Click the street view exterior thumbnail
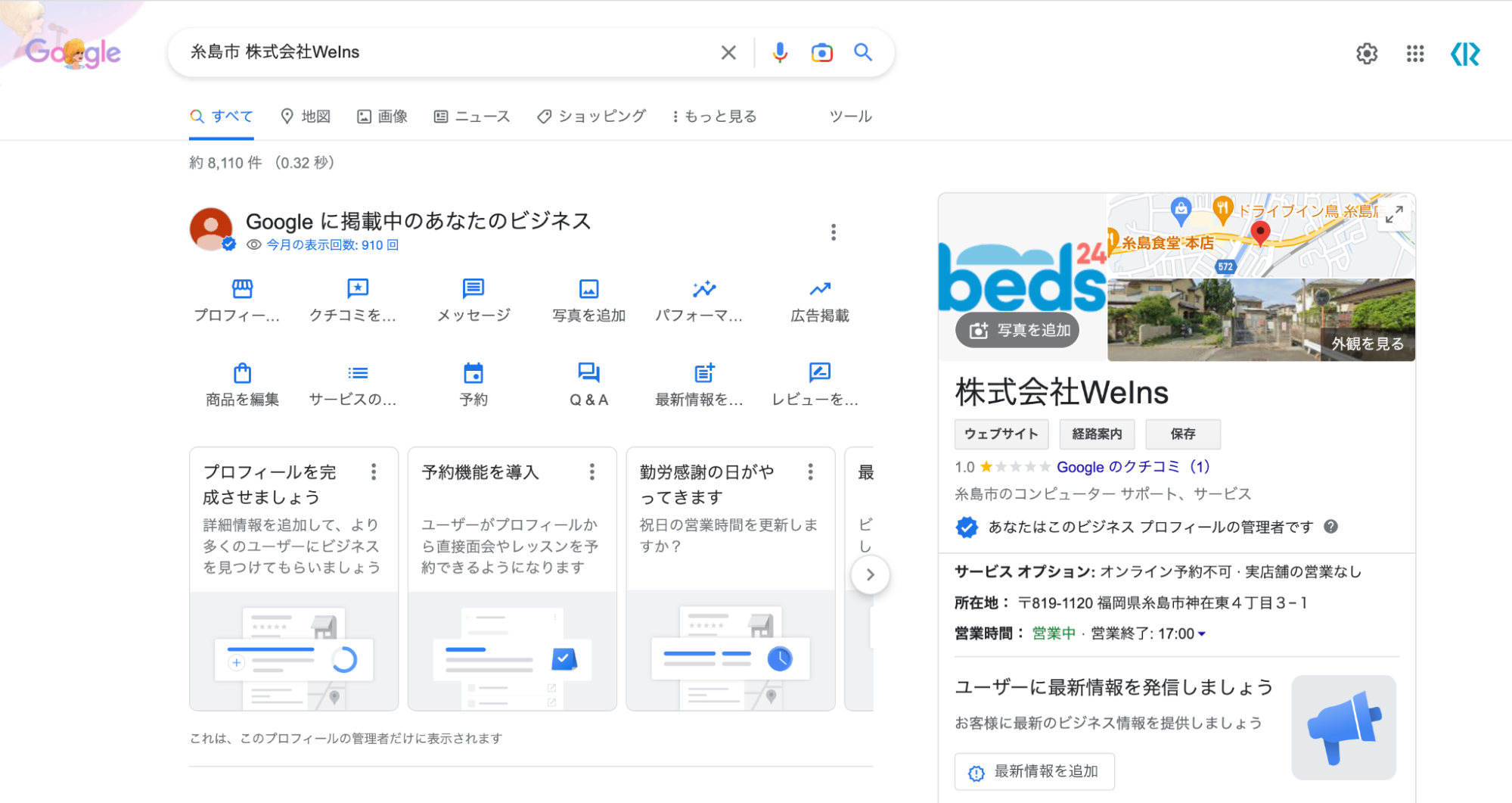This screenshot has height=803, width=1512. coord(1260,319)
